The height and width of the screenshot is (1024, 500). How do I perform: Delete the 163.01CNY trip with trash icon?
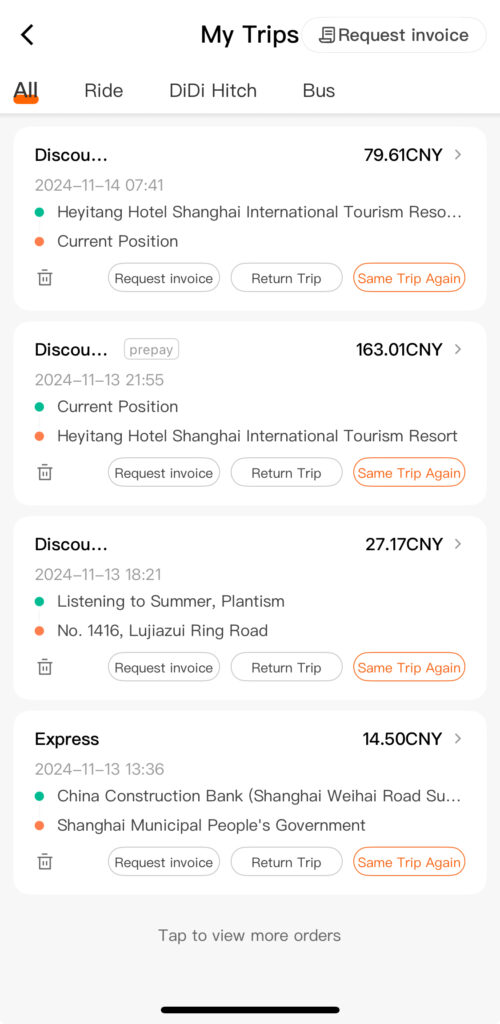(x=45, y=472)
